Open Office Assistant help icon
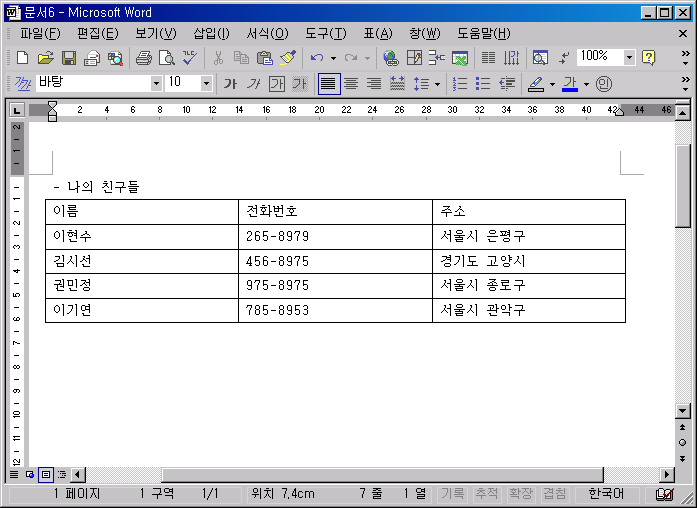Image resolution: width=697 pixels, height=508 pixels. coord(649,58)
